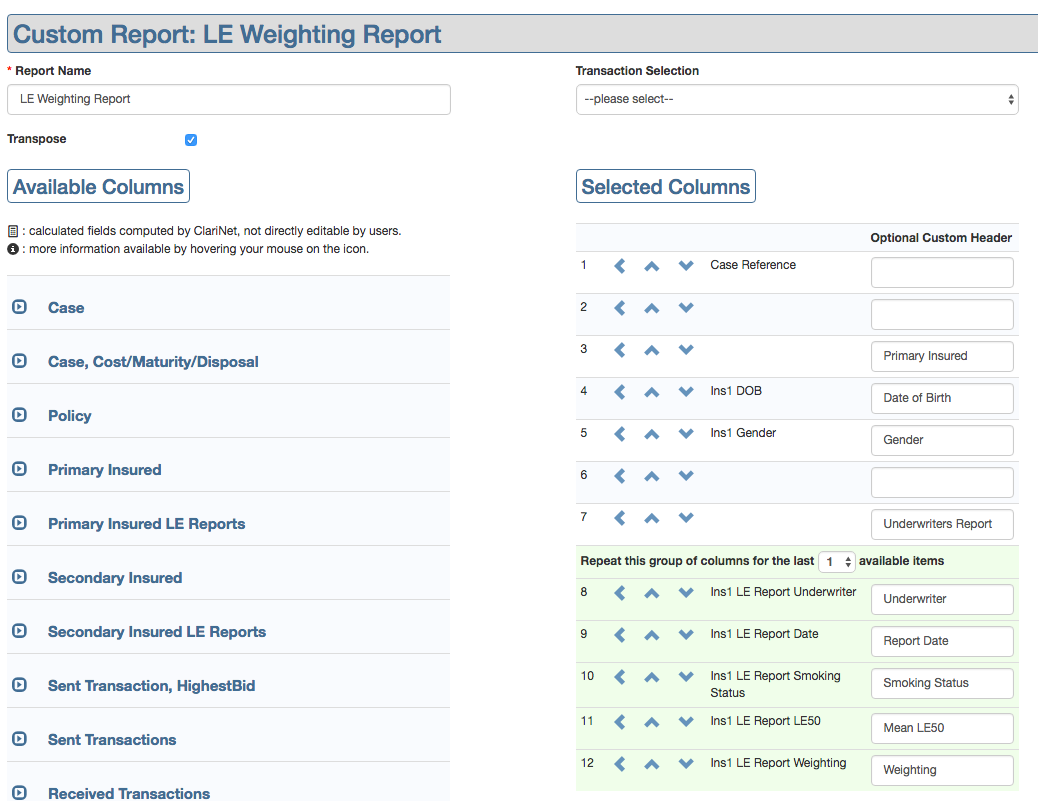
Task: Expand the Case column group
Action: click(x=19, y=308)
